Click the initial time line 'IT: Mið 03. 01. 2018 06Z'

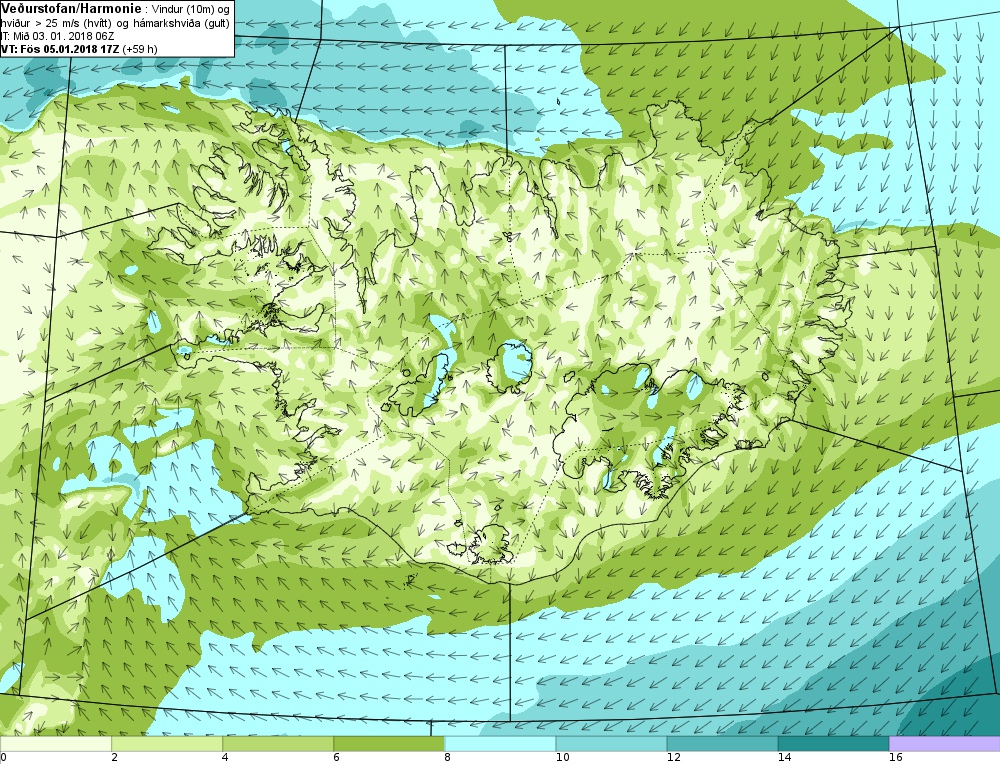pyautogui.click(x=57, y=36)
